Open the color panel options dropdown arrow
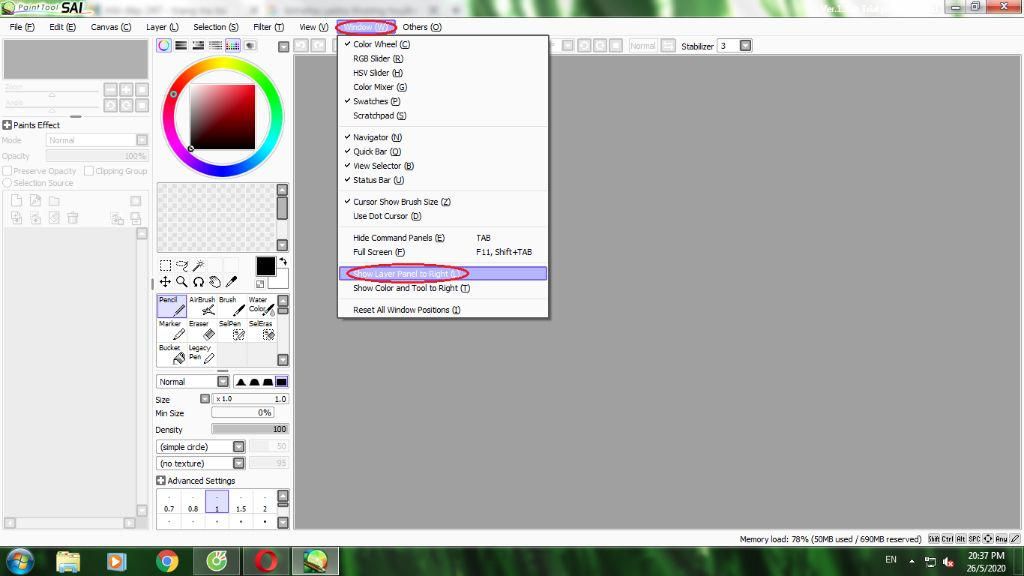Image resolution: width=1024 pixels, height=576 pixels. 283,46
